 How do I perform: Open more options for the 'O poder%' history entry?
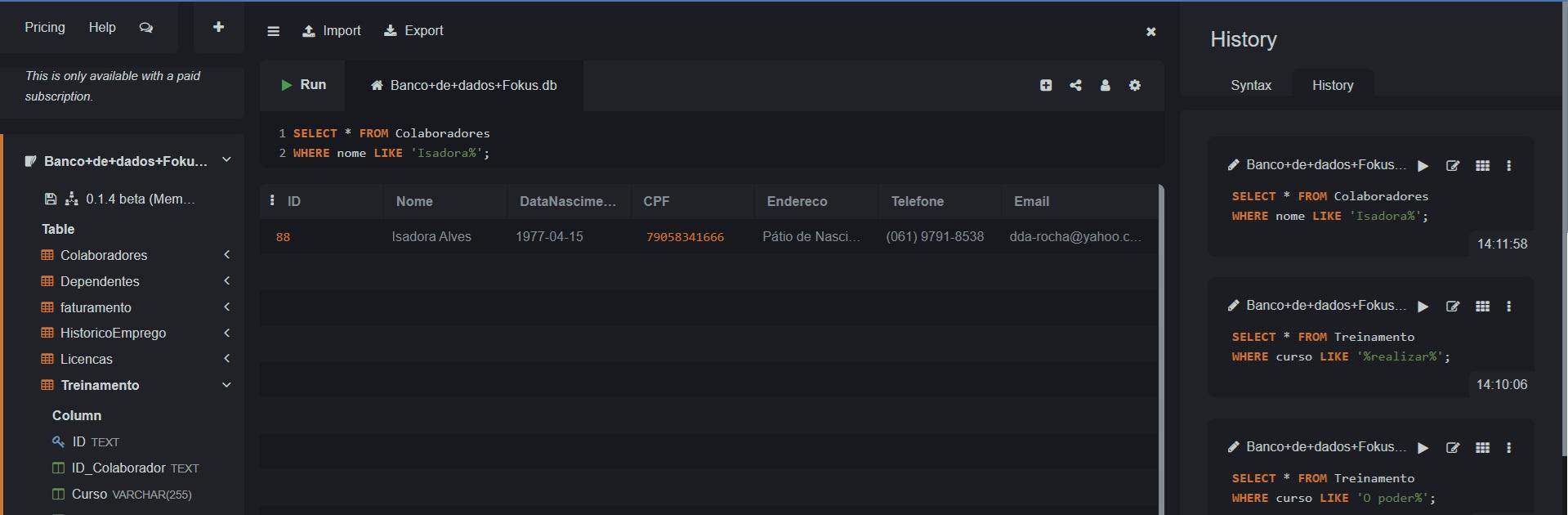[x=1509, y=448]
